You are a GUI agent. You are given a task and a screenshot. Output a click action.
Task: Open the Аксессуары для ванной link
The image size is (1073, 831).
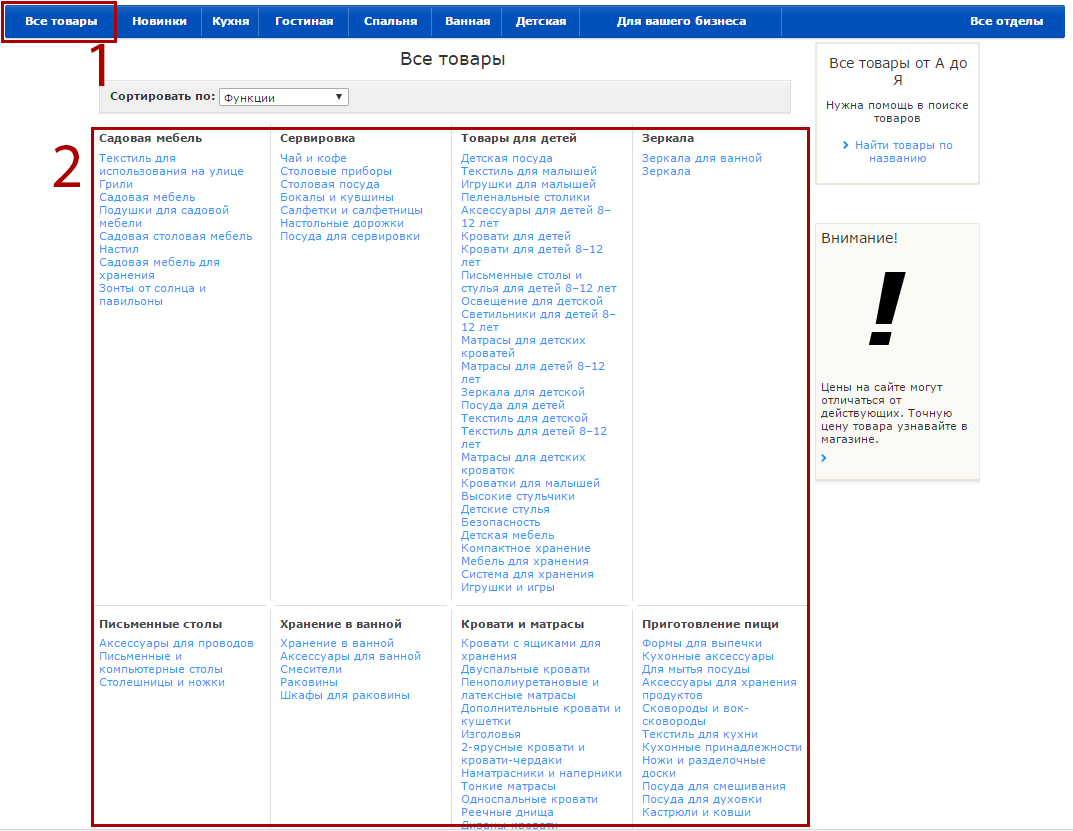pyautogui.click(x=350, y=656)
